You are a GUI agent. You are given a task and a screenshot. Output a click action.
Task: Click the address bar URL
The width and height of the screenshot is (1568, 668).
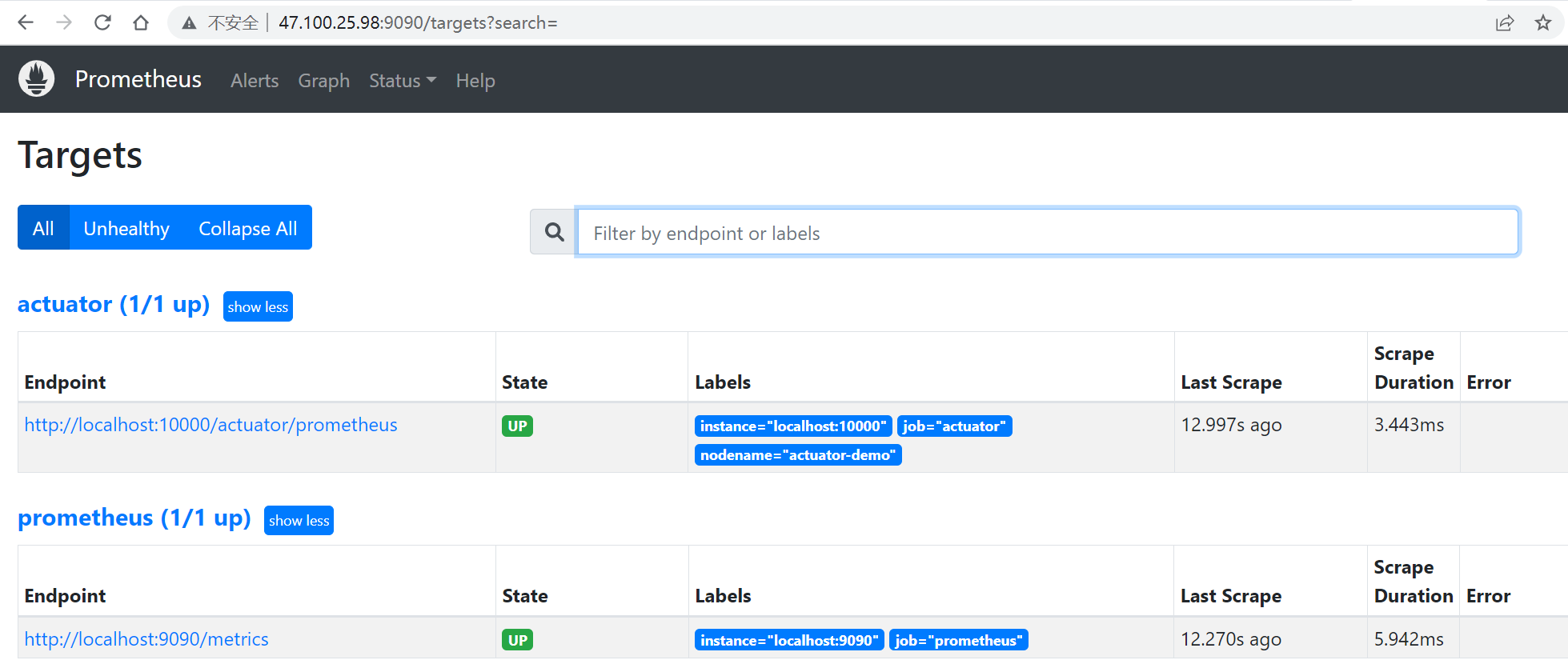418,22
